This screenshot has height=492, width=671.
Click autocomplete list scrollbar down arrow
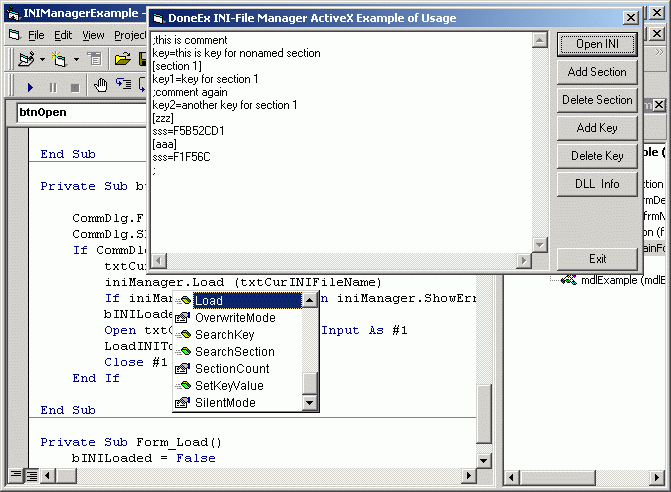pyautogui.click(x=309, y=403)
